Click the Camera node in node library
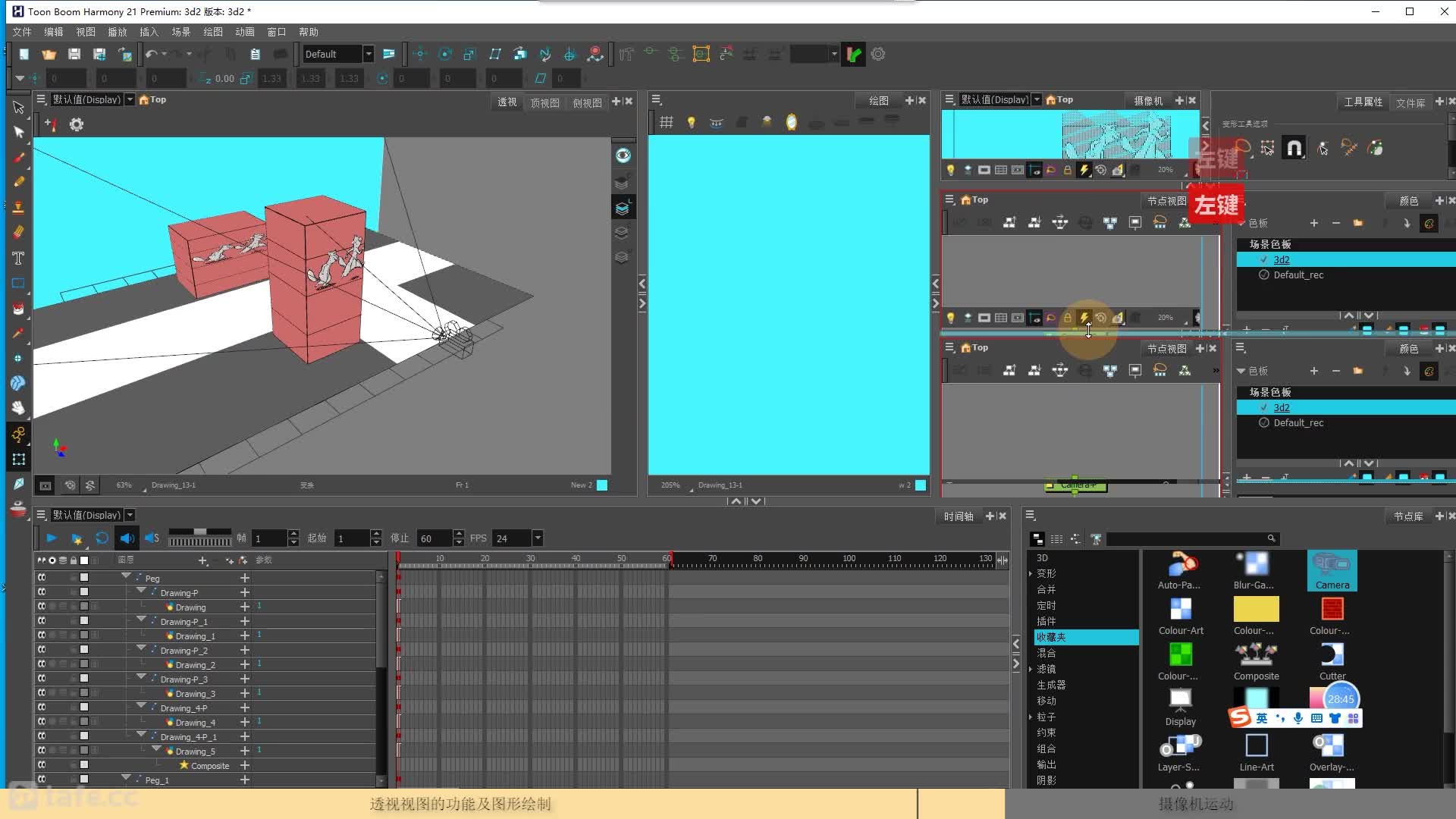 coord(1332,571)
